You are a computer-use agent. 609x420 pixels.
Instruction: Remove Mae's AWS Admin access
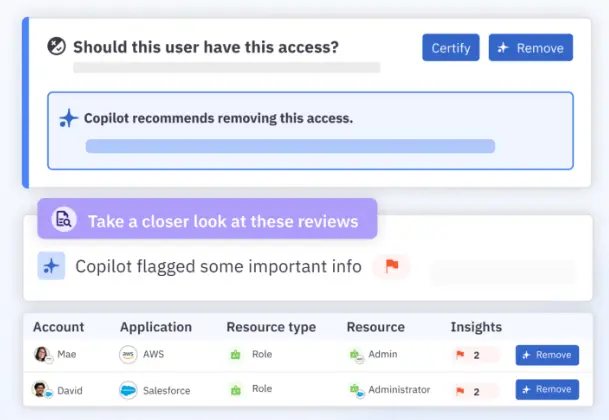click(x=546, y=355)
